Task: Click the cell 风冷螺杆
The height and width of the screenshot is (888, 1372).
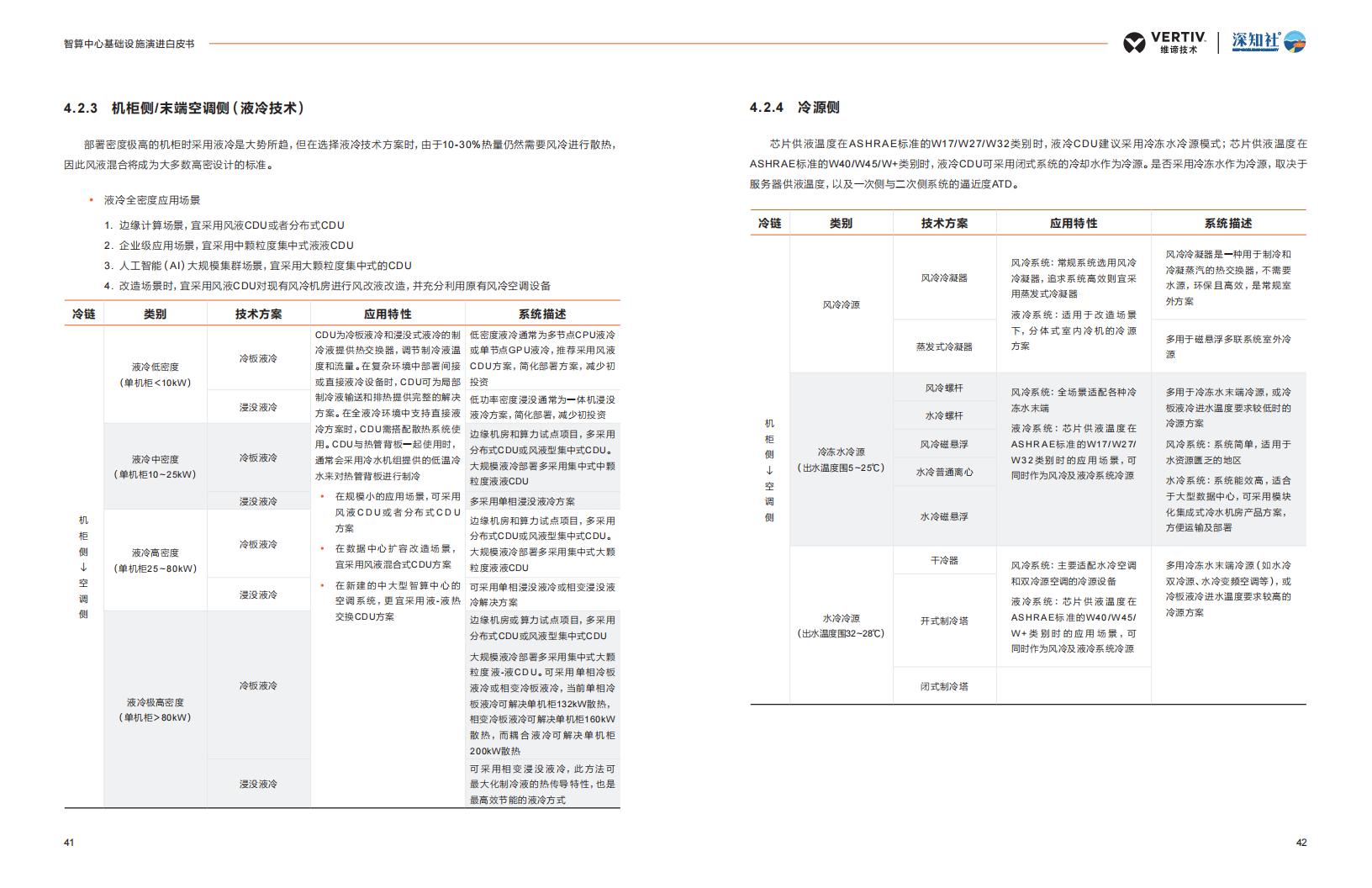Action: coord(944,388)
